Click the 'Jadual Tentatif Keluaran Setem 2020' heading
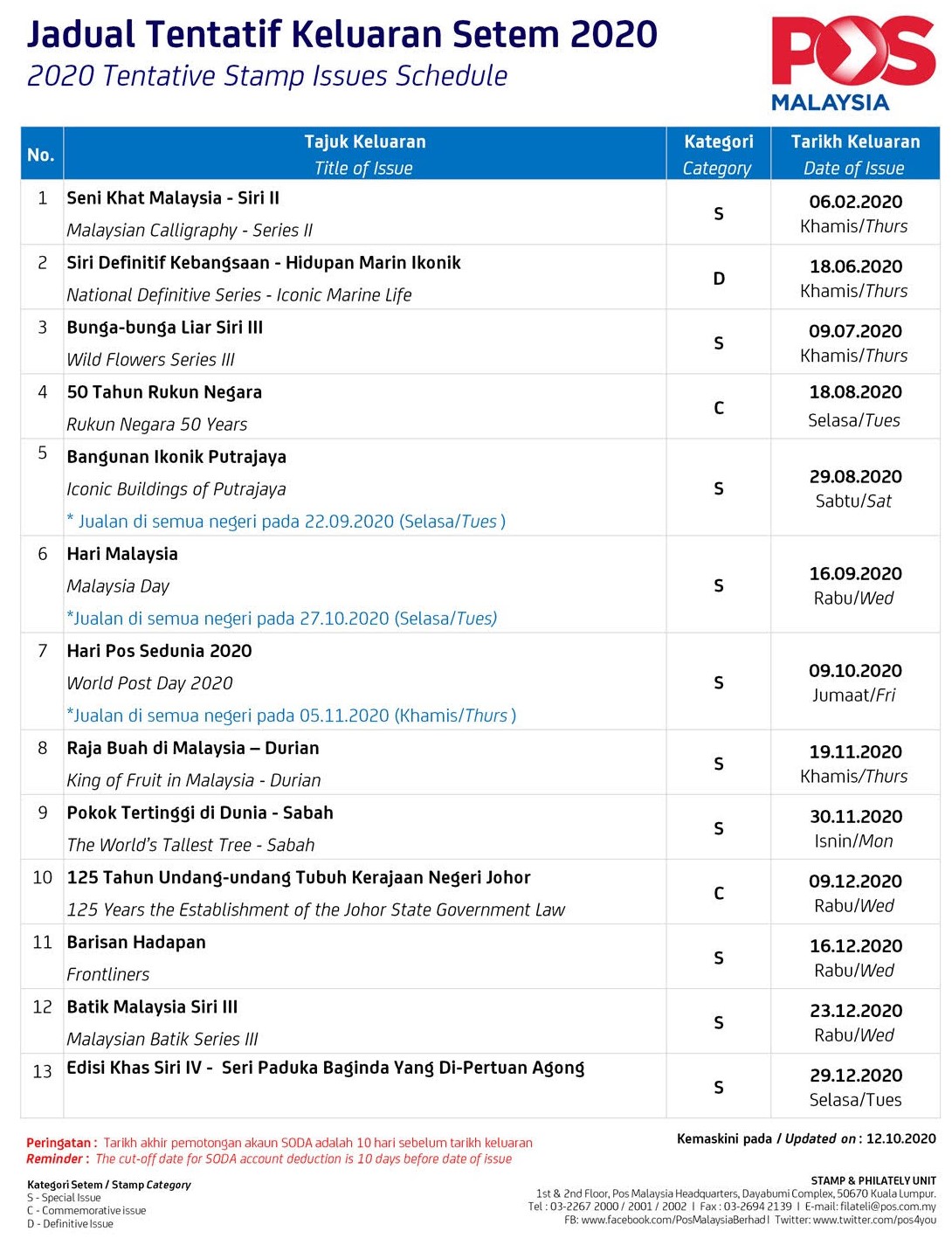The height and width of the screenshot is (1238, 952). pyautogui.click(x=341, y=35)
